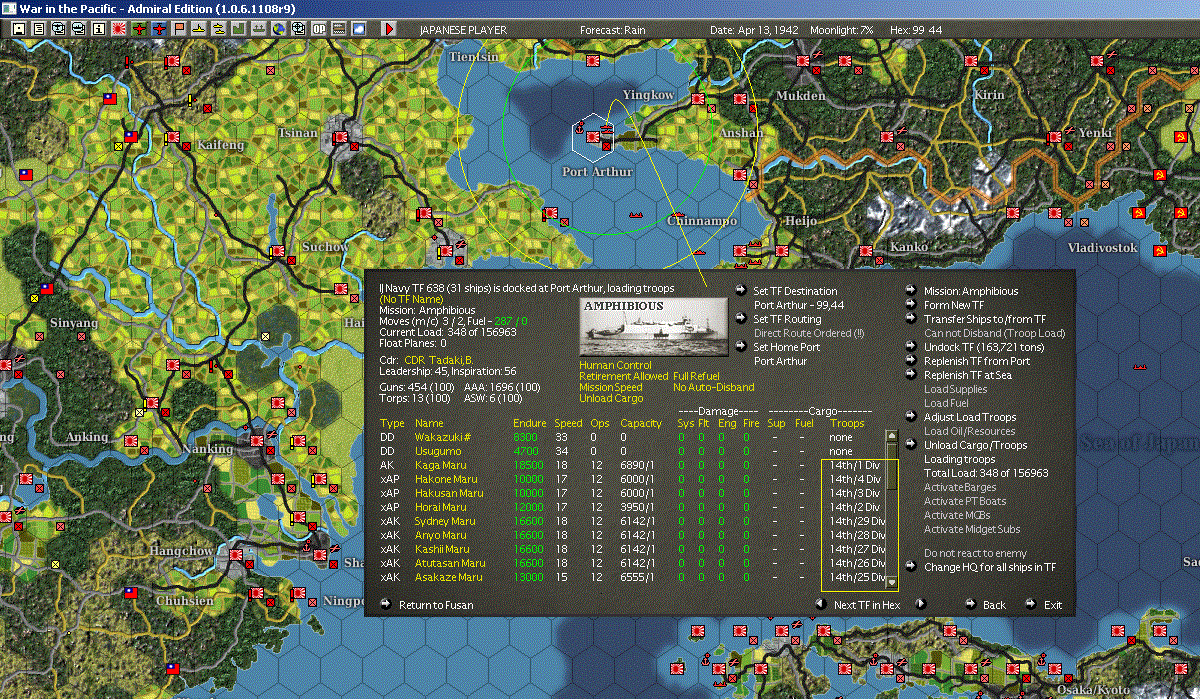Viewport: 1200px width, 699px height.
Task: Click the Exit button
Action: pyautogui.click(x=1053, y=605)
